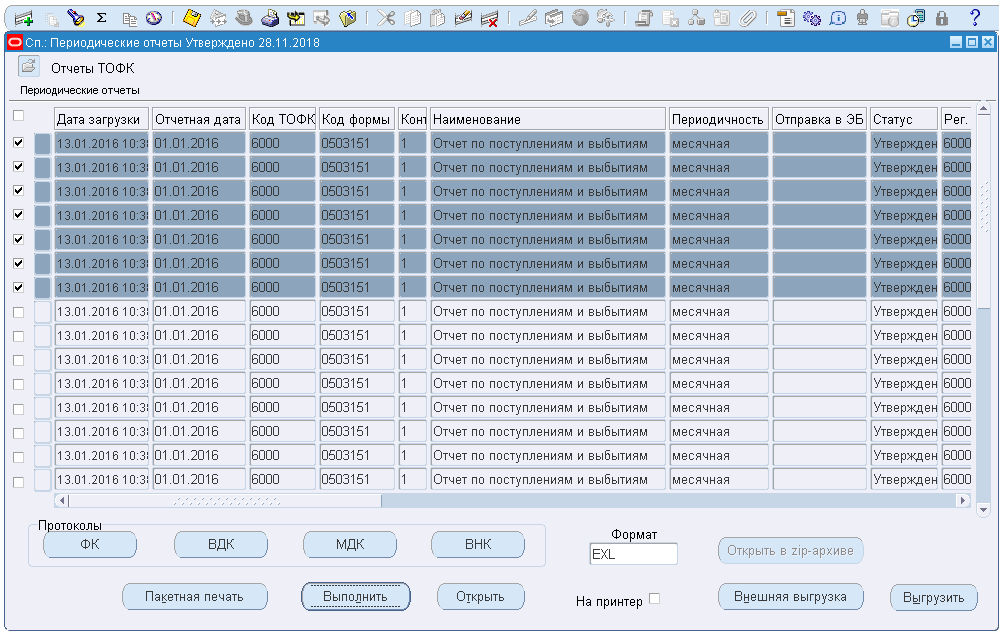Click the Формат input field containing EXL
The image size is (1003, 634).
pyautogui.click(x=633, y=554)
